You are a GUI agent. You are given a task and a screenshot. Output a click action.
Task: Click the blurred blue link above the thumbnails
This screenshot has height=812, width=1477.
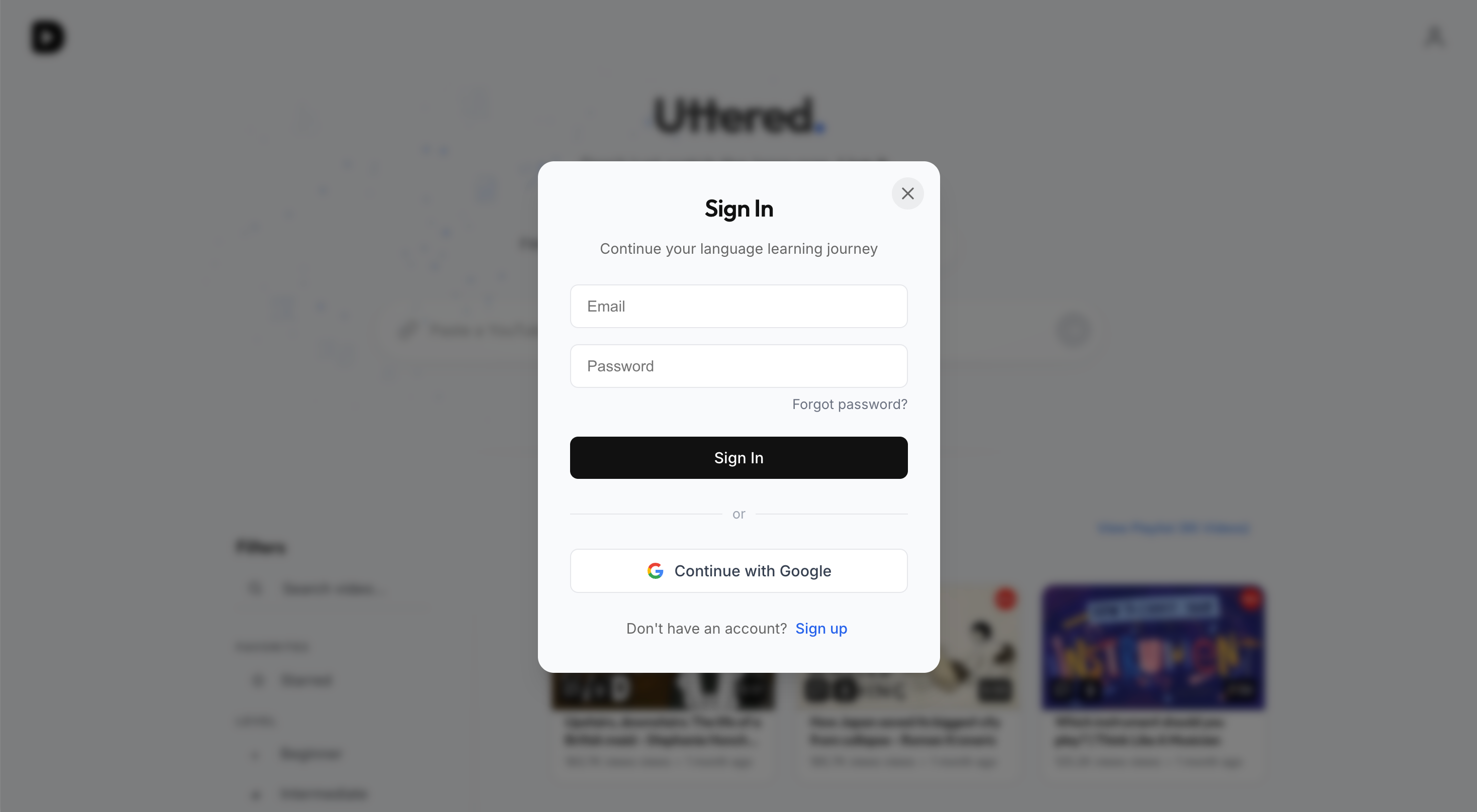(x=1174, y=528)
